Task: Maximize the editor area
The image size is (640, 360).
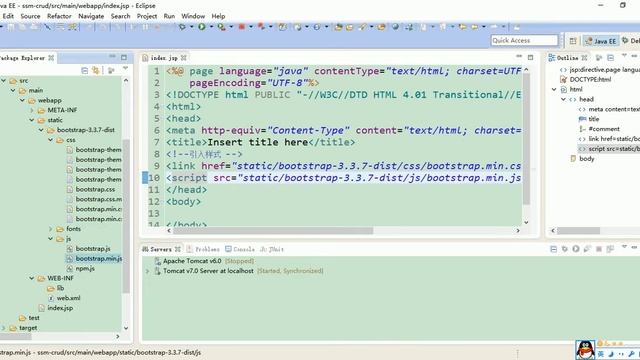Action: point(530,57)
